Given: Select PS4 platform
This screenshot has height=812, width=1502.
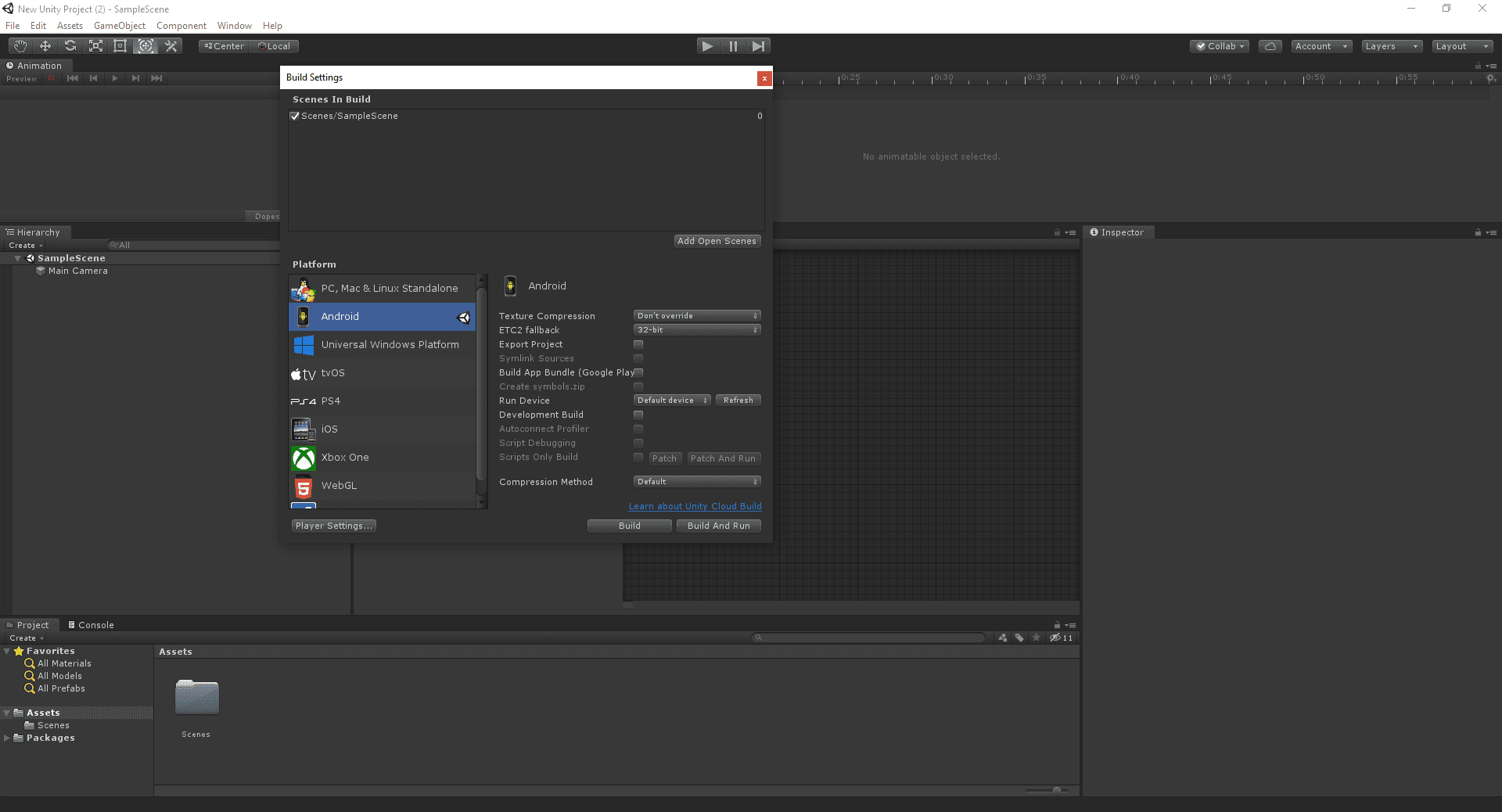Looking at the screenshot, I should [383, 401].
